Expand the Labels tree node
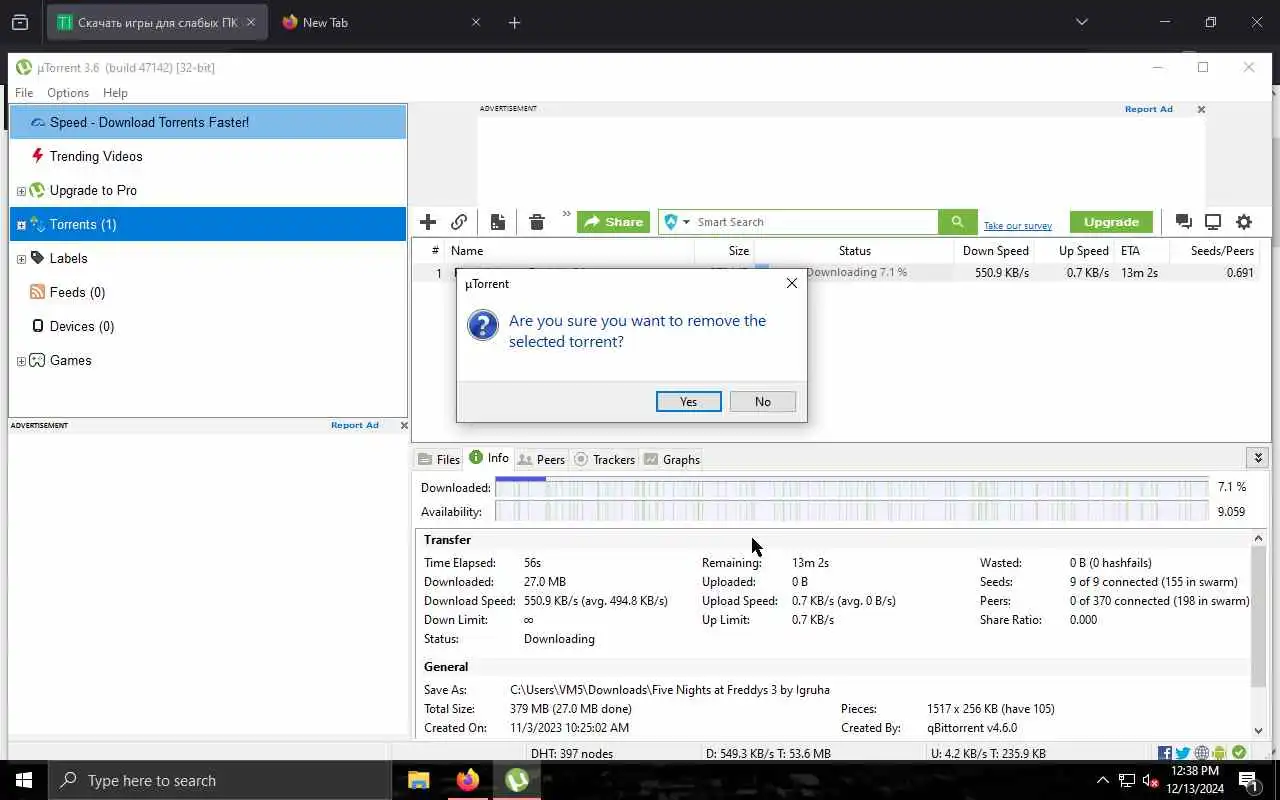1280x800 pixels. (21, 259)
